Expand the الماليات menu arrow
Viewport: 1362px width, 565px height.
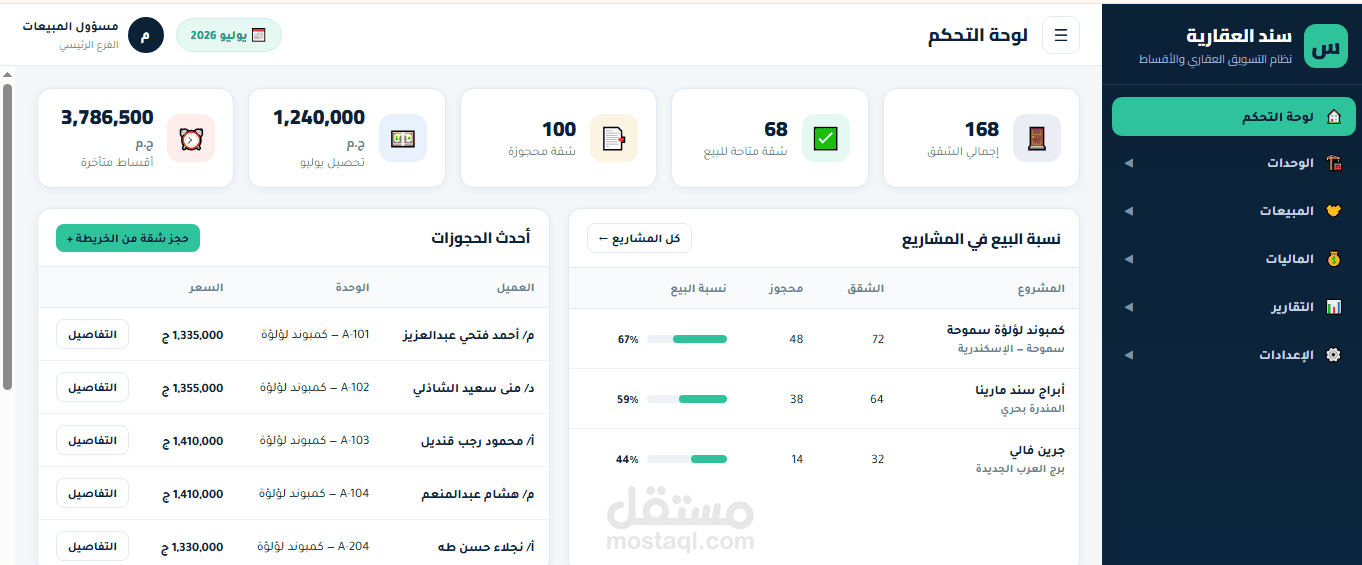pyautogui.click(x=1129, y=259)
